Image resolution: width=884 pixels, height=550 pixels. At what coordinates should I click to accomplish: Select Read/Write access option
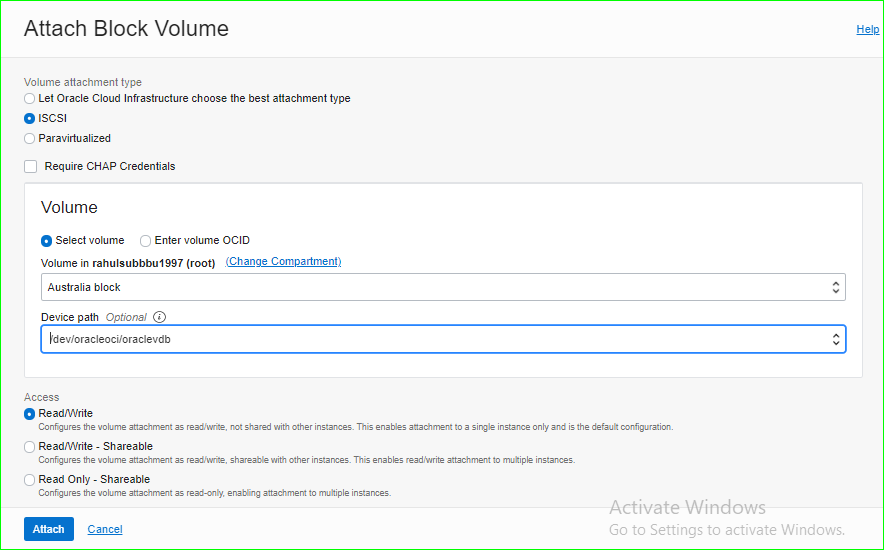tap(30, 414)
